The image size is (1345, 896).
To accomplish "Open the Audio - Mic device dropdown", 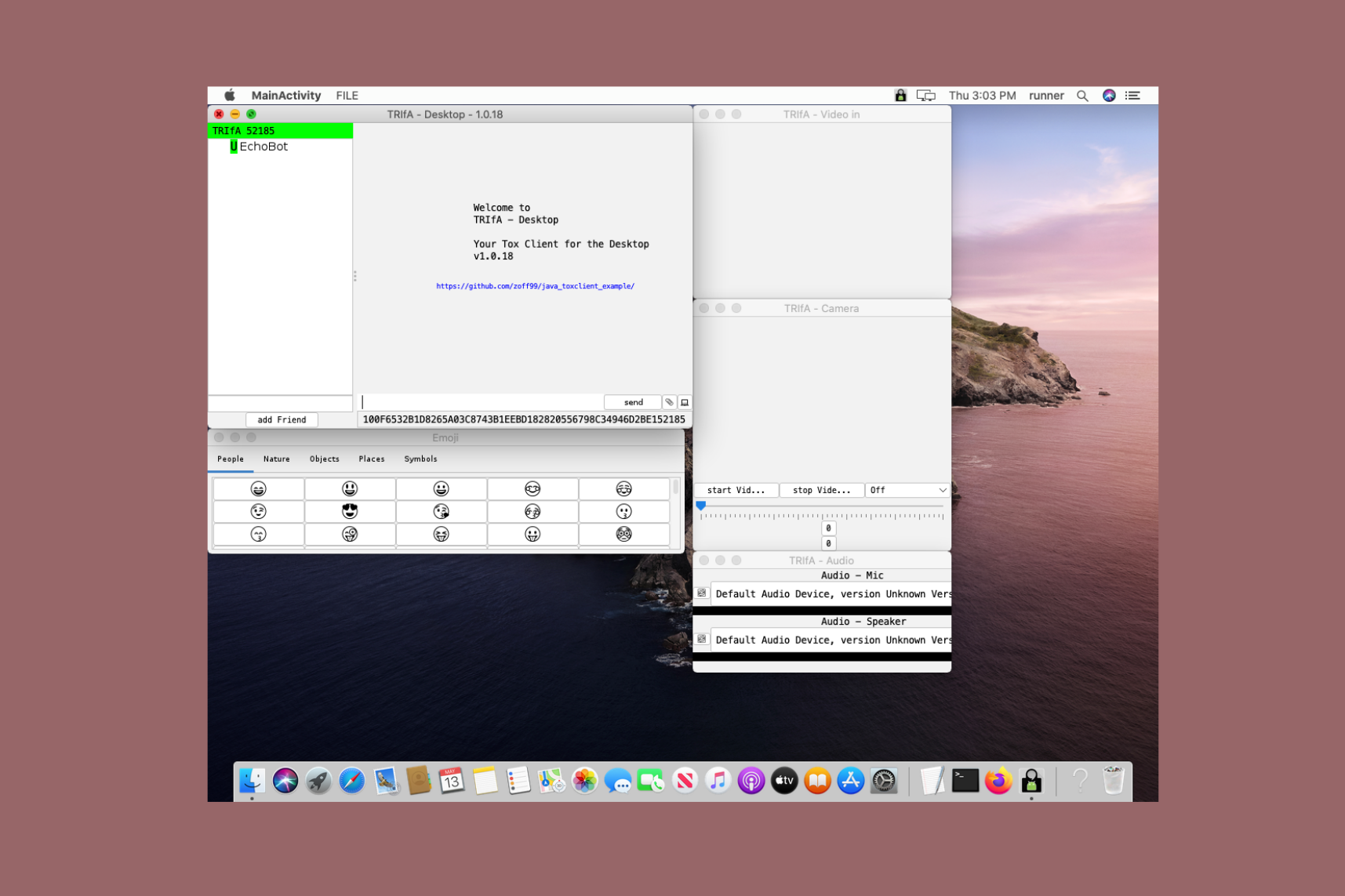I will [831, 594].
